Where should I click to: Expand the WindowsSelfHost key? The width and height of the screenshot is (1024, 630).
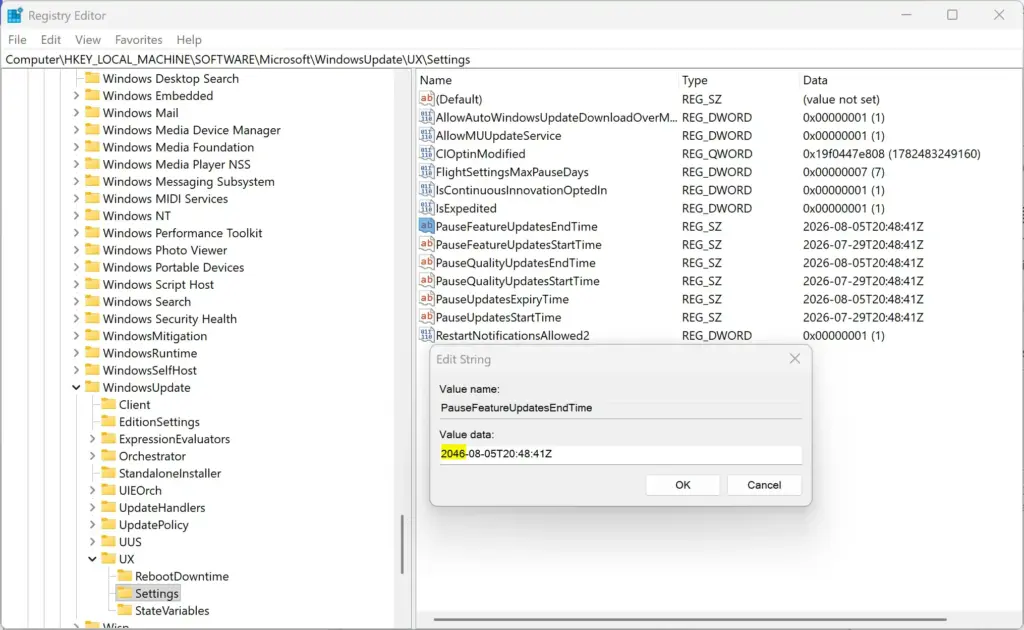click(76, 370)
